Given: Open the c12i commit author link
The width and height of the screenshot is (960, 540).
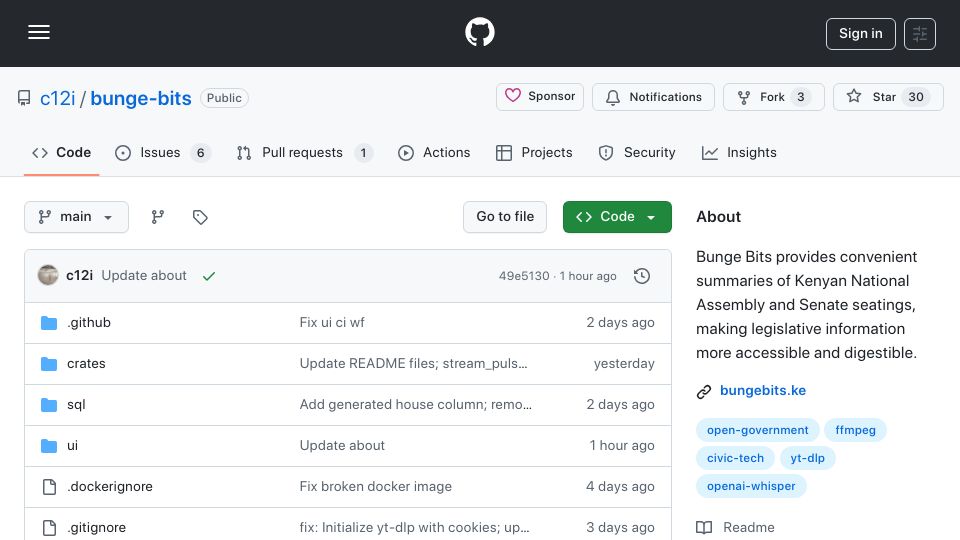Looking at the screenshot, I should pyautogui.click(x=80, y=276).
